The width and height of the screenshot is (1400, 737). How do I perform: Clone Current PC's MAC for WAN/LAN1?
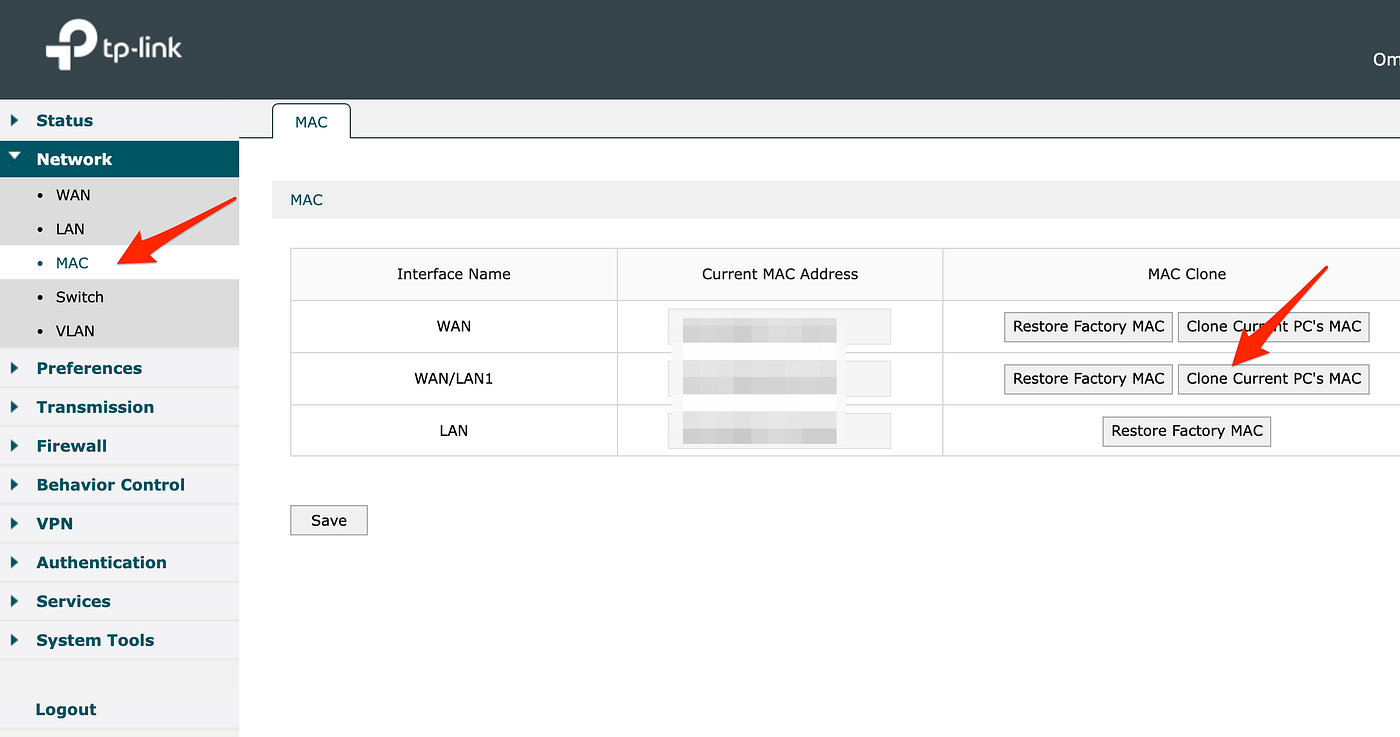point(1274,379)
